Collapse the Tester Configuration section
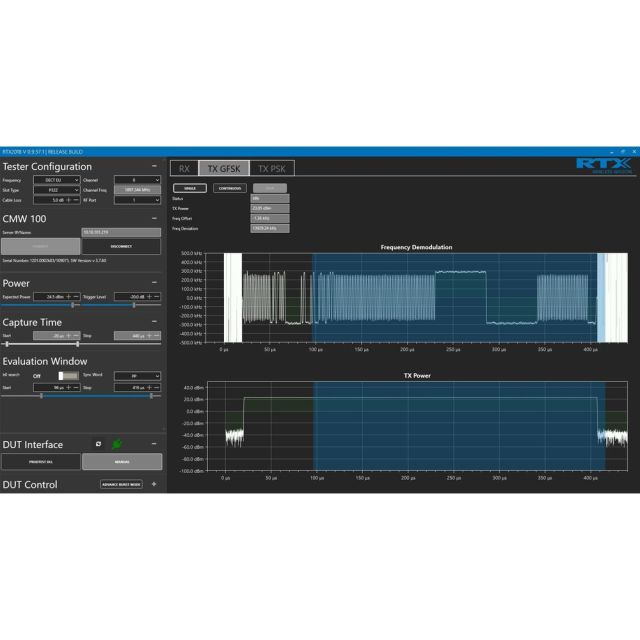 154,167
